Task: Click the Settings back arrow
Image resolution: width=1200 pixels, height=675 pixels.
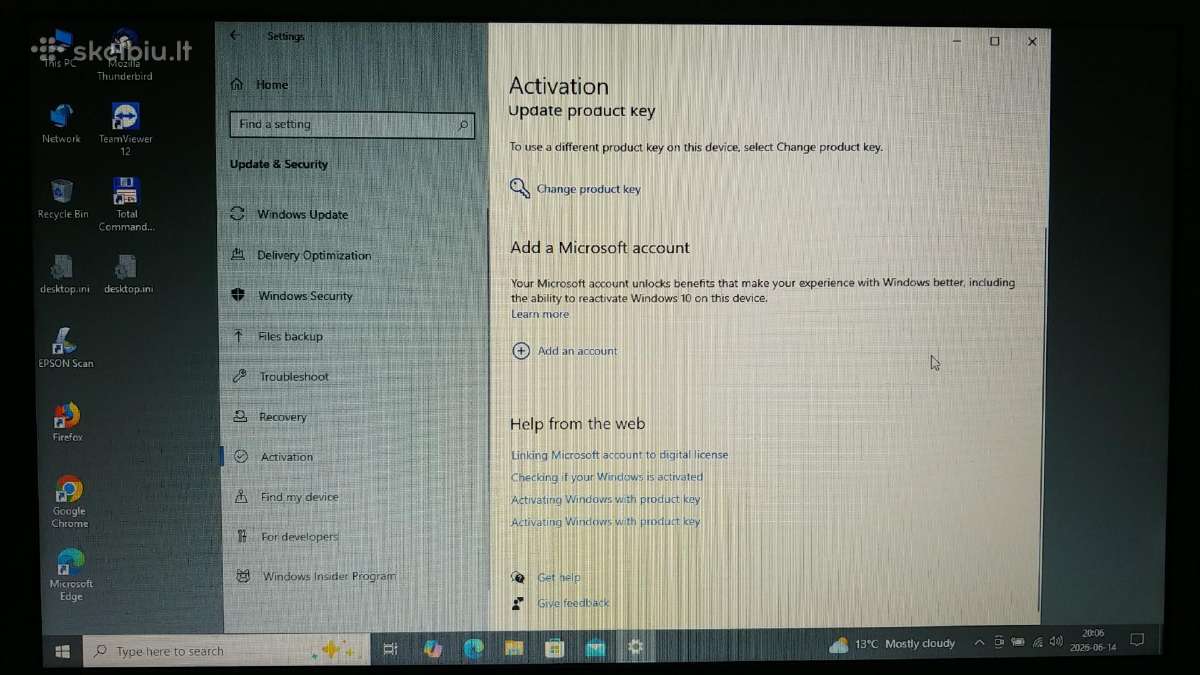Action: coord(235,35)
